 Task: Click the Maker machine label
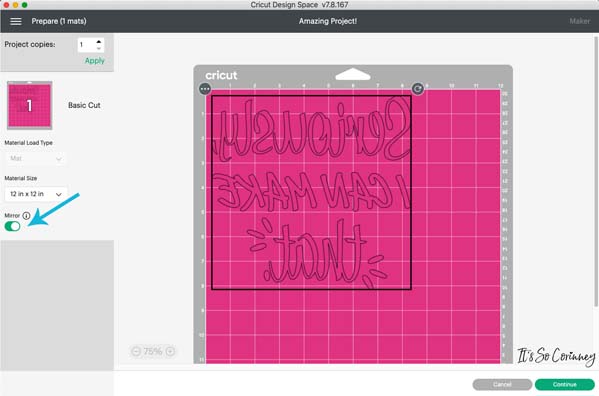tap(580, 21)
